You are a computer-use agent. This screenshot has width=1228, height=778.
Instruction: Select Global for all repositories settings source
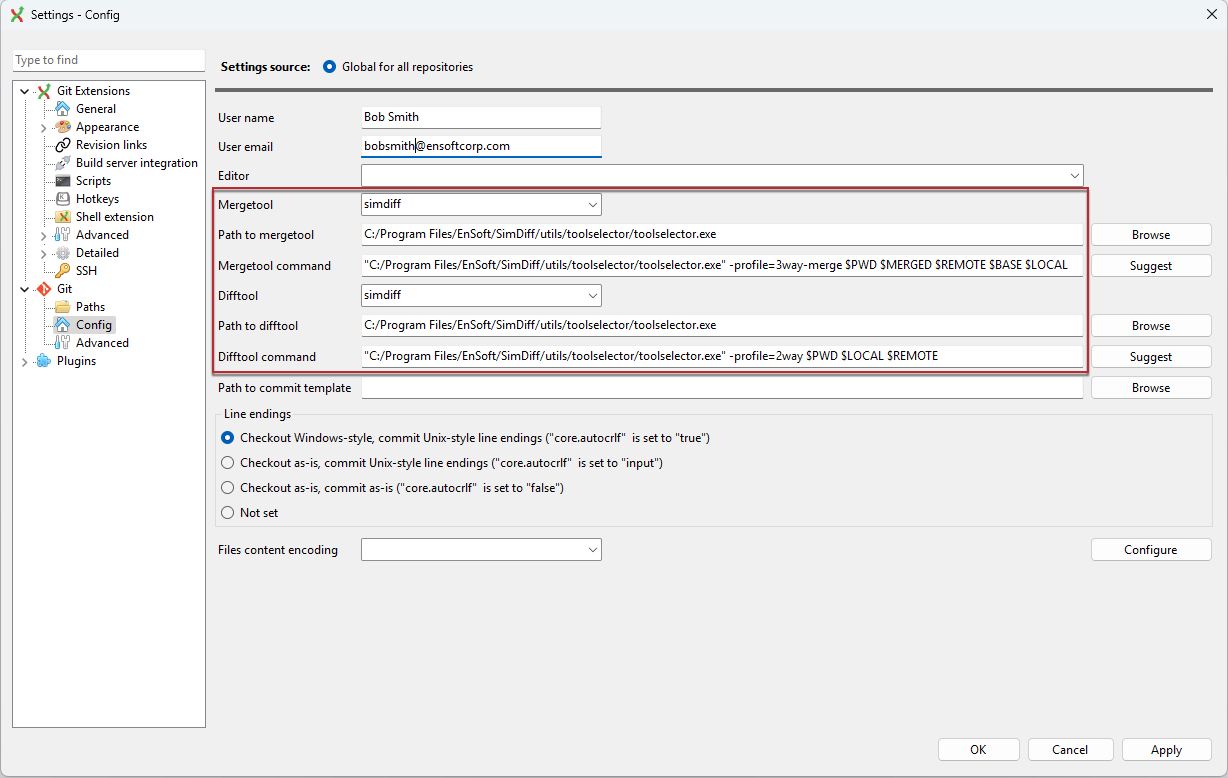point(329,66)
